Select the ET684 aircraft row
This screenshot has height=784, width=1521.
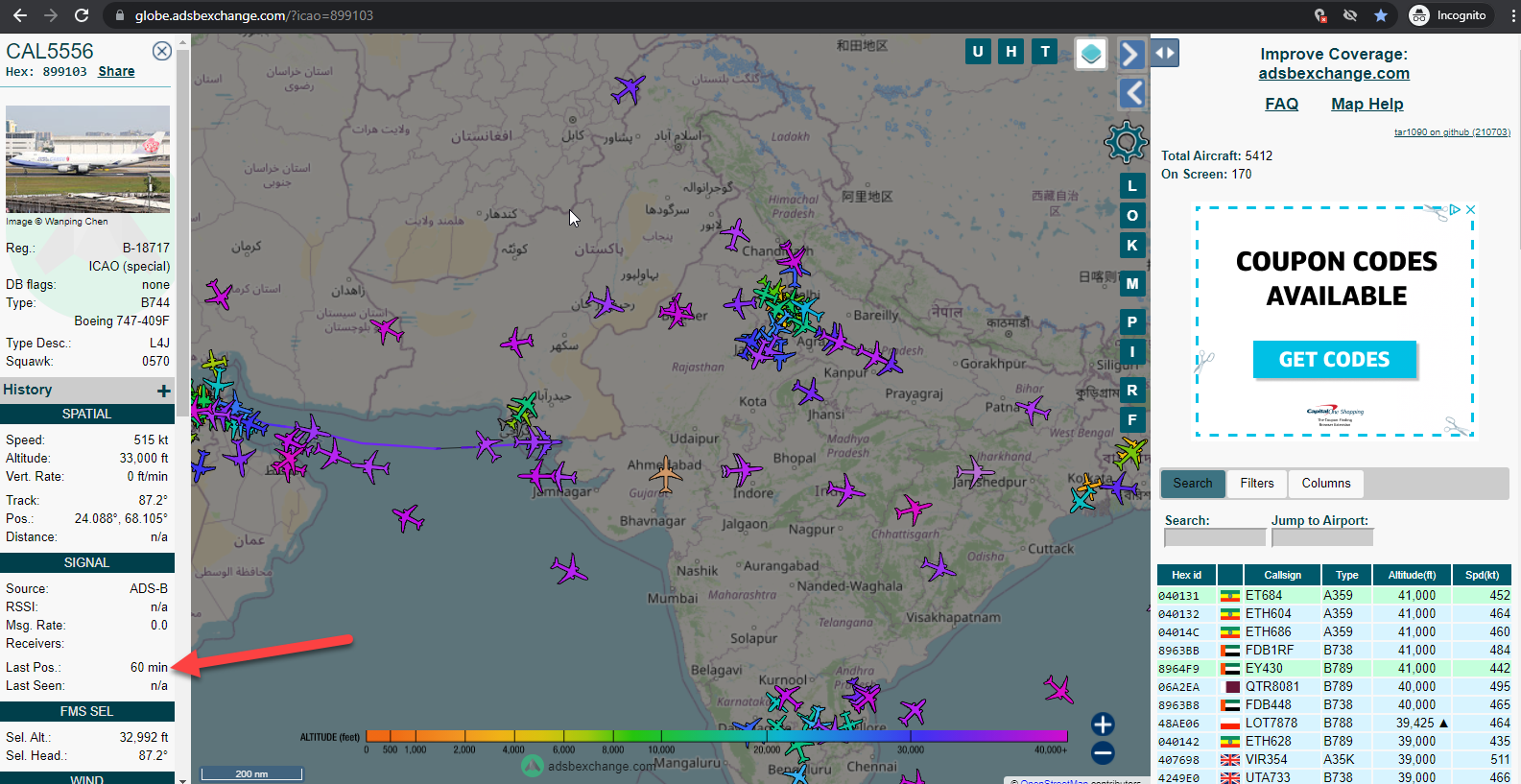pos(1334,596)
